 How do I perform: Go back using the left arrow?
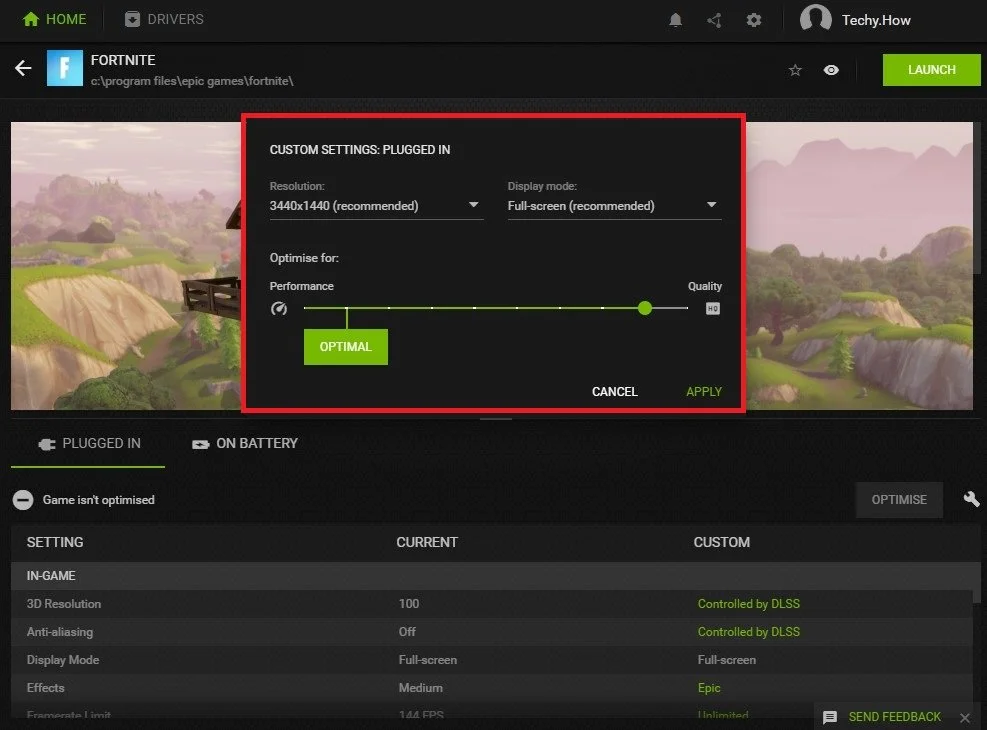(23, 68)
